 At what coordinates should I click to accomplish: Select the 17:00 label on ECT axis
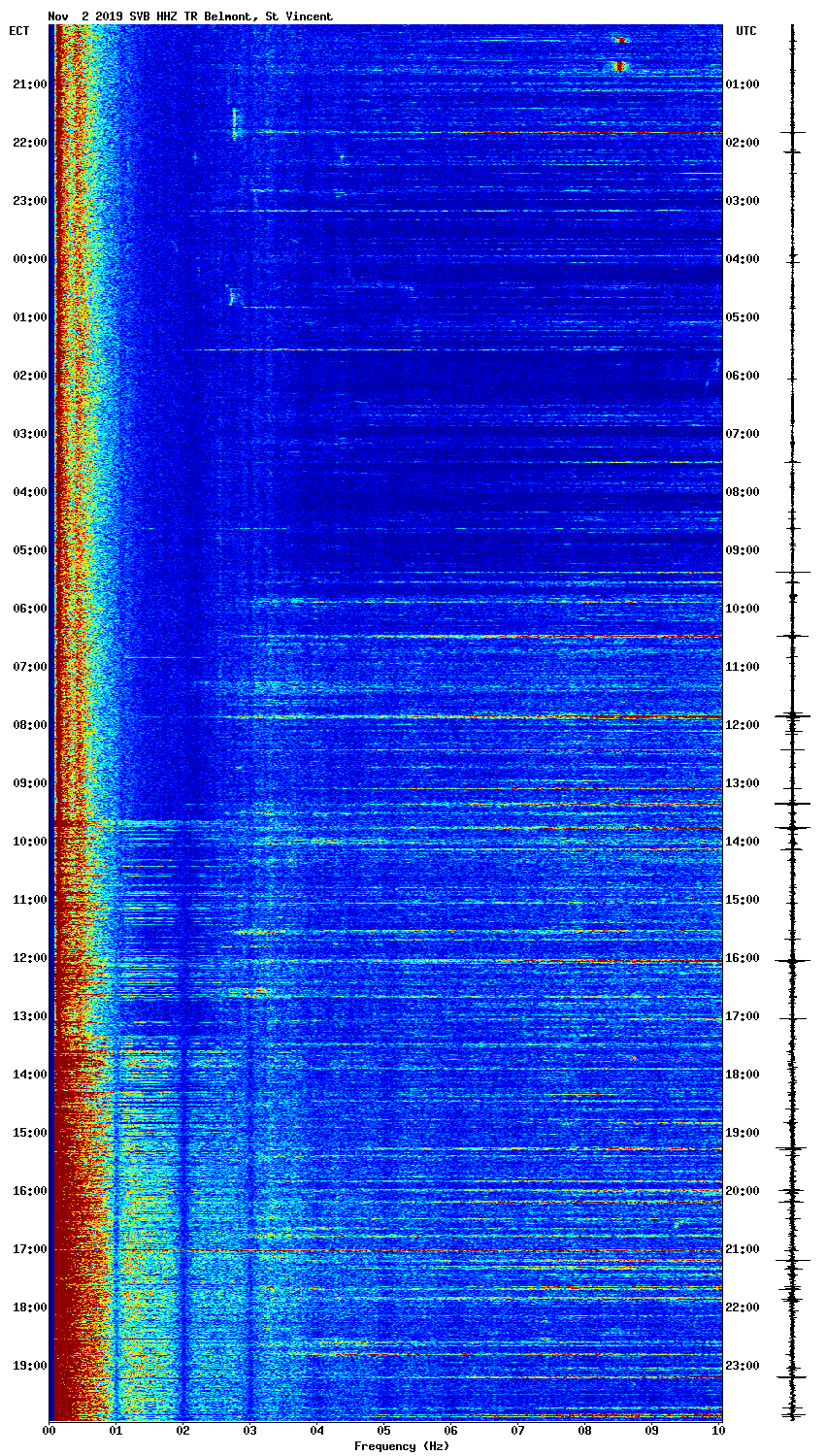[x=29, y=1249]
